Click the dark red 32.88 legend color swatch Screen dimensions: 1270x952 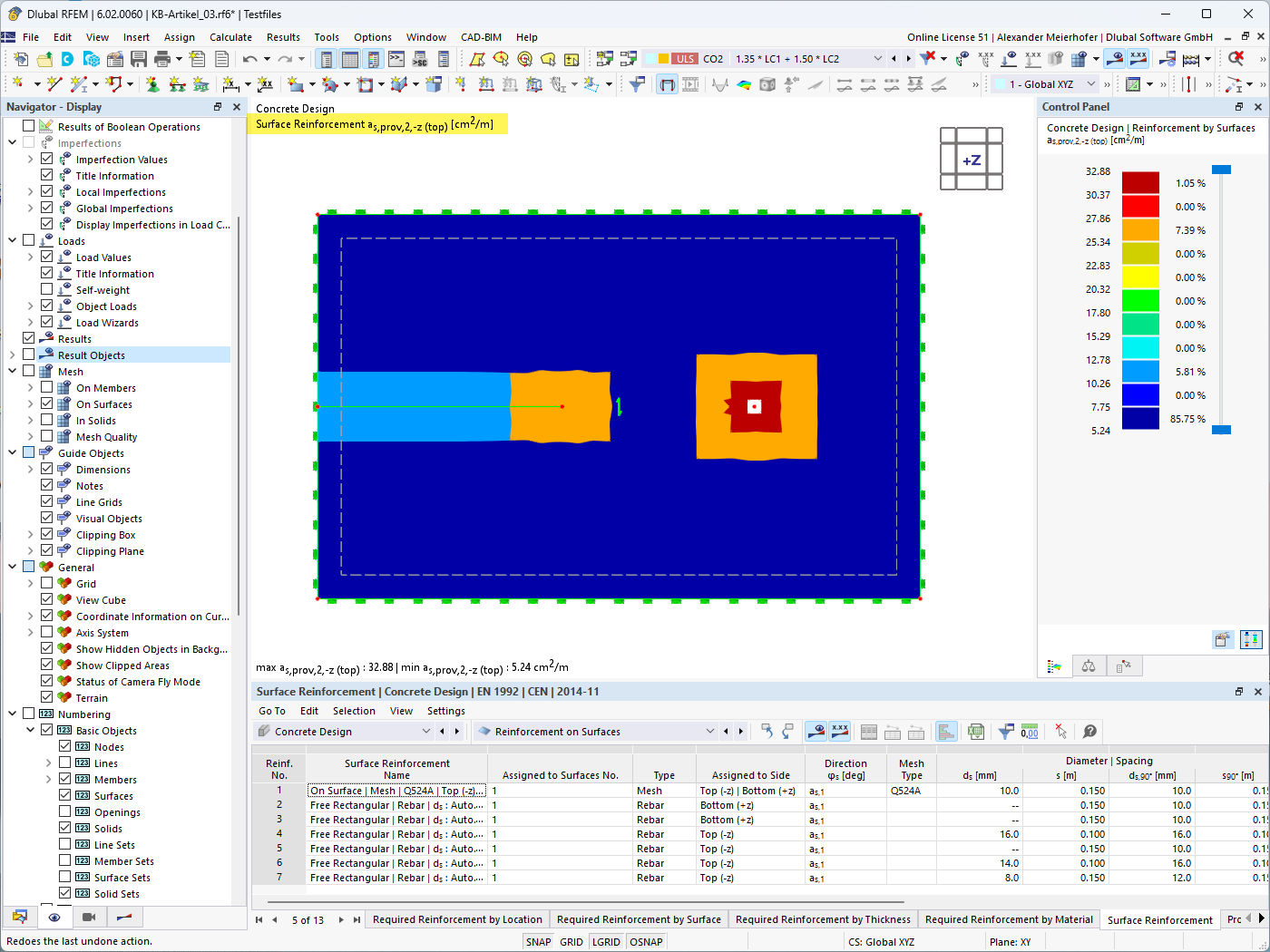point(1140,182)
